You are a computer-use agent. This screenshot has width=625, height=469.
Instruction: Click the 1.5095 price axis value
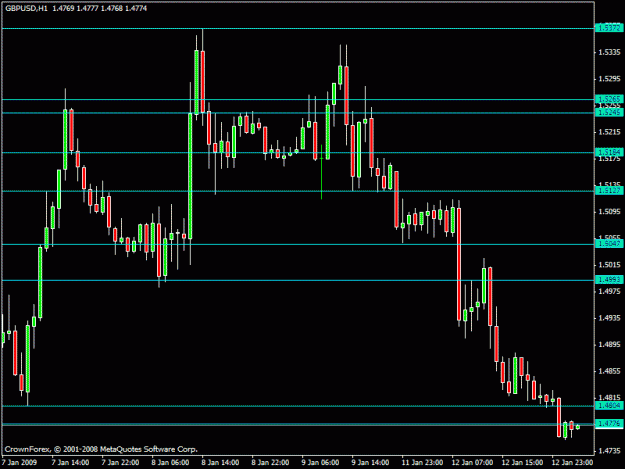coord(609,212)
